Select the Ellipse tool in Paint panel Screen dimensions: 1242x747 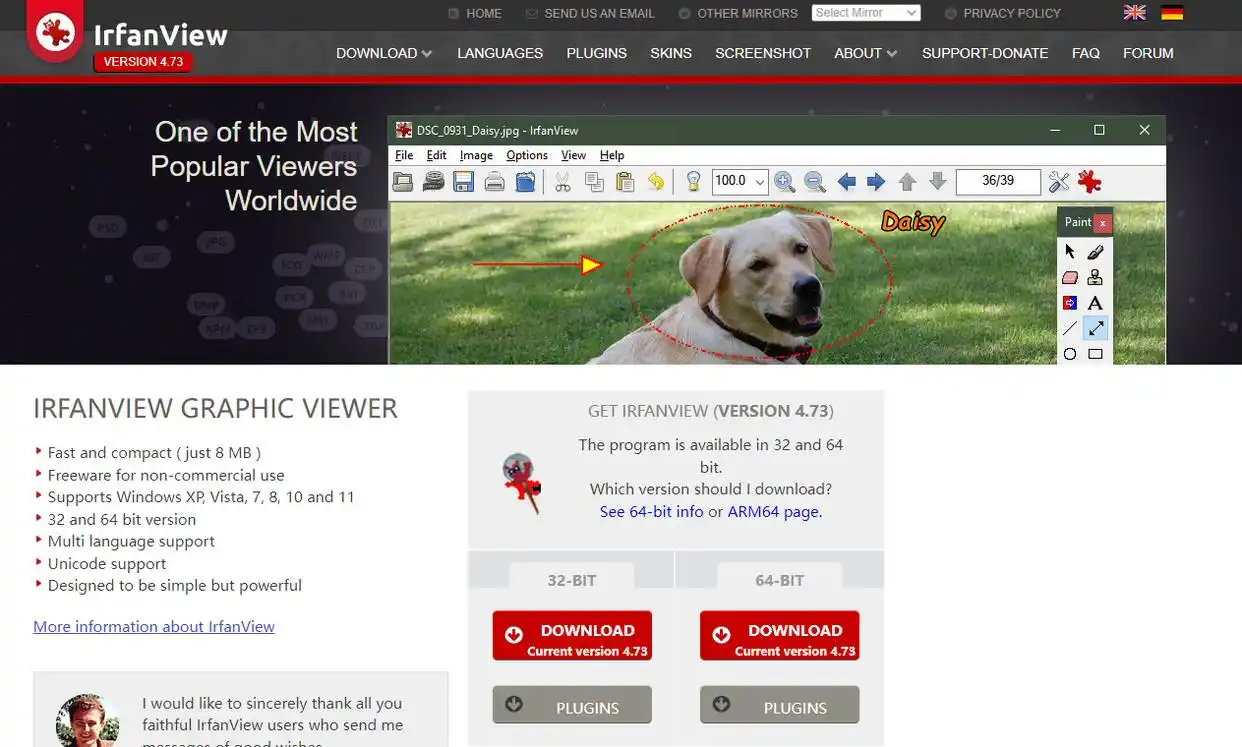tap(1070, 354)
